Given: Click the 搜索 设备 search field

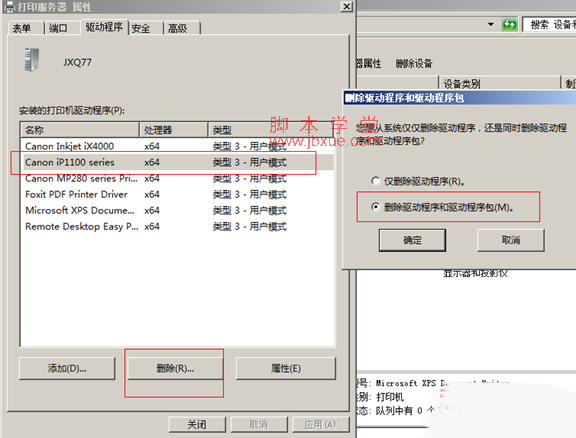Looking at the screenshot, I should [549, 25].
